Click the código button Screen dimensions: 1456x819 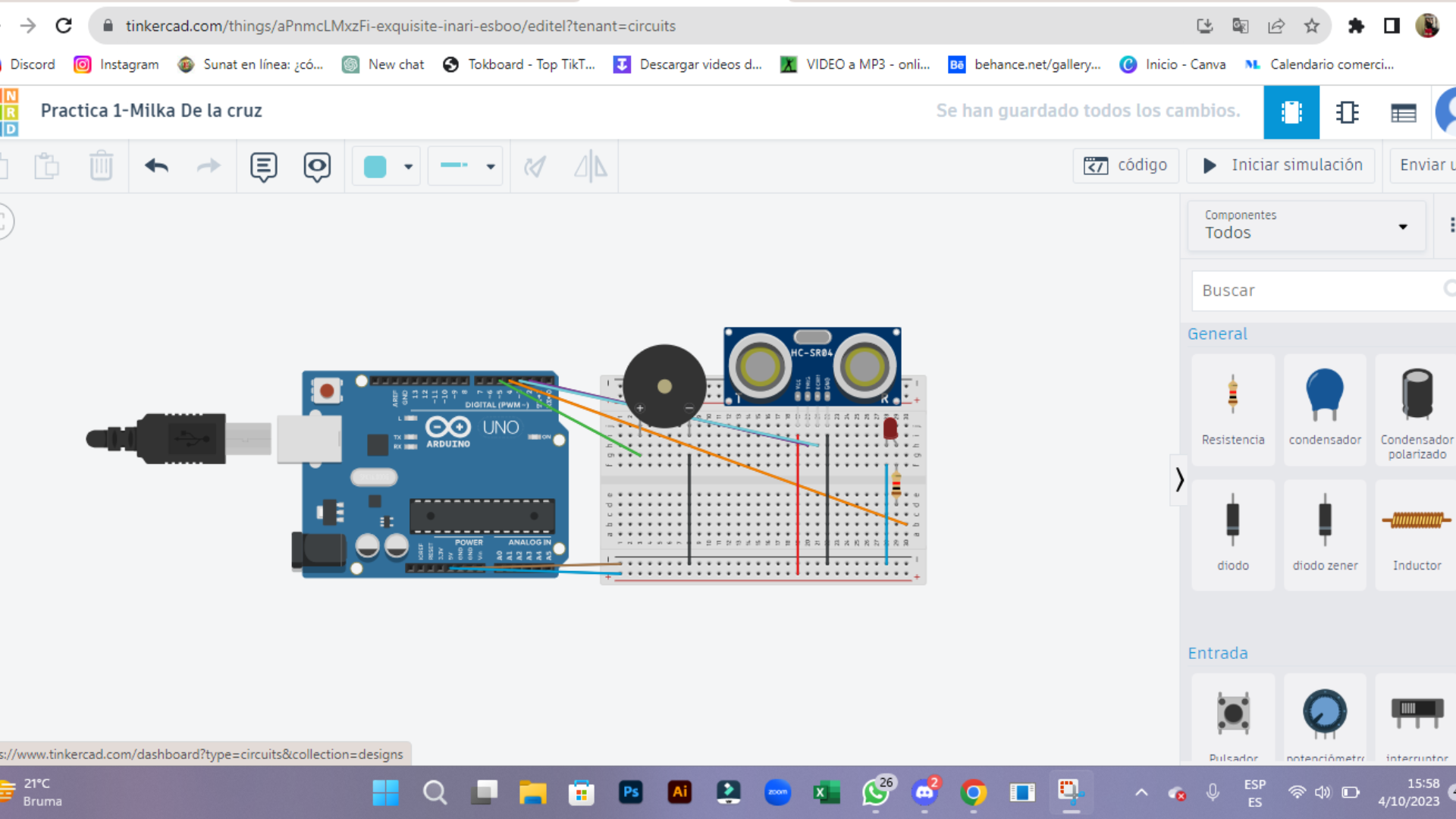(x=1125, y=165)
